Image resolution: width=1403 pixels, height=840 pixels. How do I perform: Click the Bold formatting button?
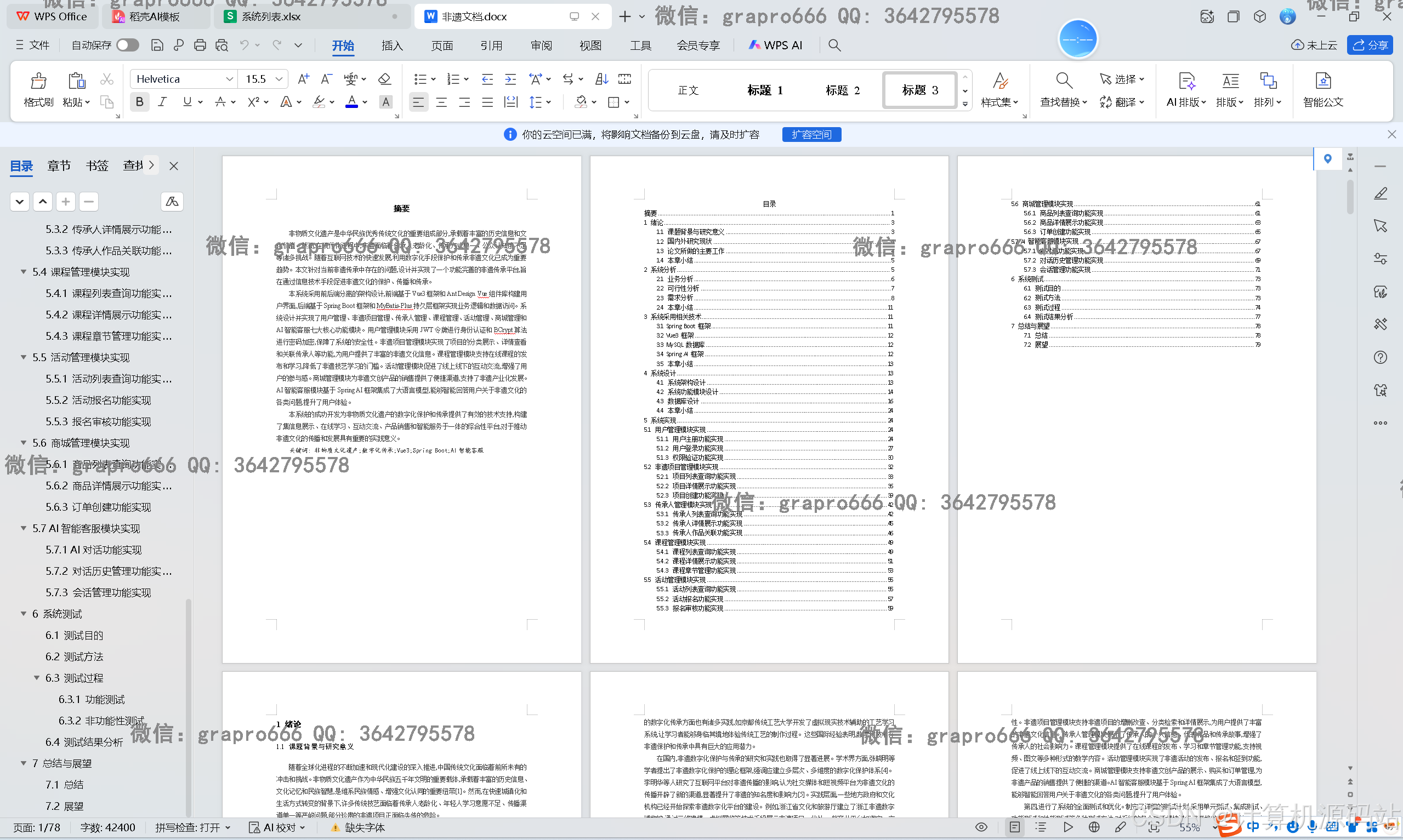click(x=139, y=102)
